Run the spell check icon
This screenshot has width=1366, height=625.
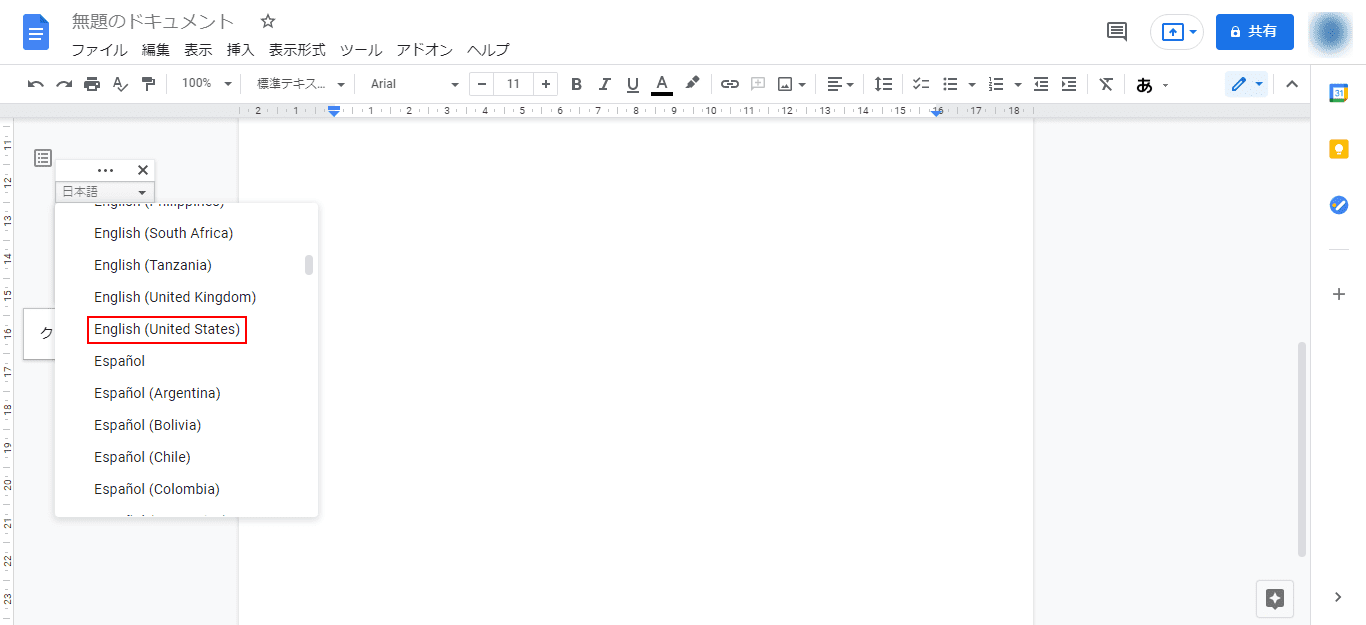pos(120,84)
